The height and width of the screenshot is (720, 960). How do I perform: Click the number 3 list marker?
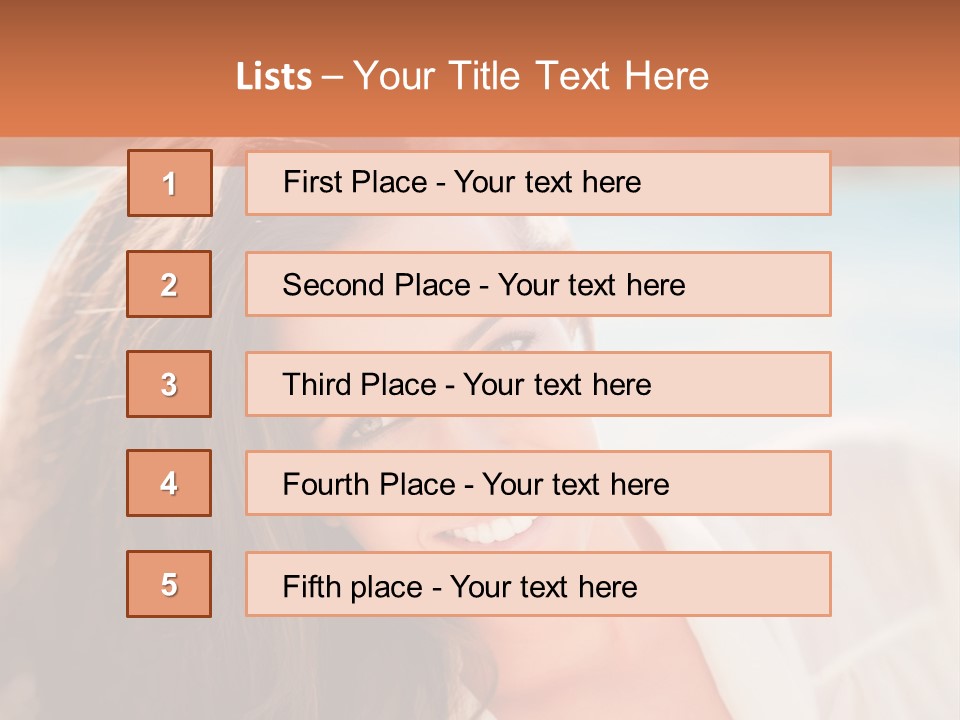[169, 384]
